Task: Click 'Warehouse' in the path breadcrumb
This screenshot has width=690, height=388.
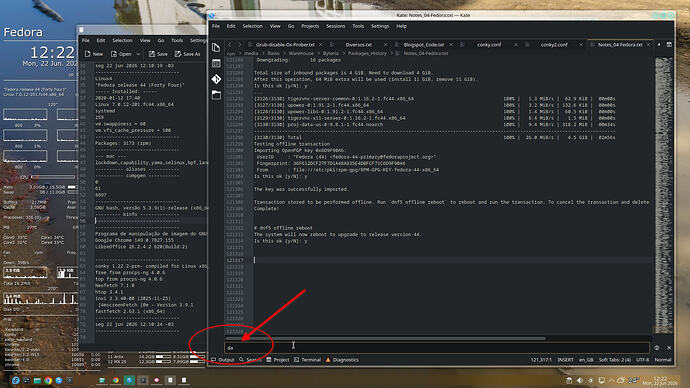Action: coord(301,53)
